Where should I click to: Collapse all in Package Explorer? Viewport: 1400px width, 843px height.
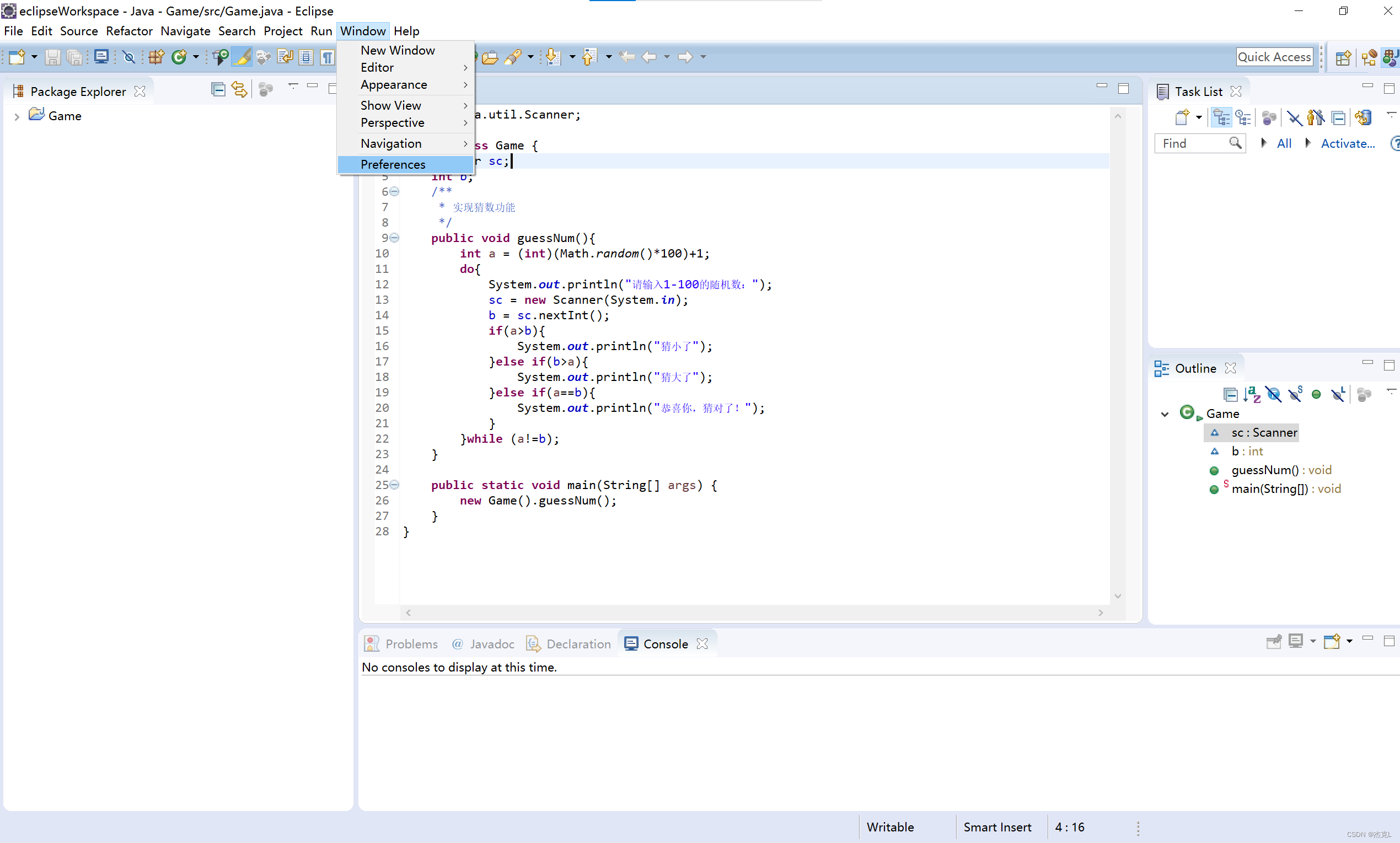coord(218,90)
